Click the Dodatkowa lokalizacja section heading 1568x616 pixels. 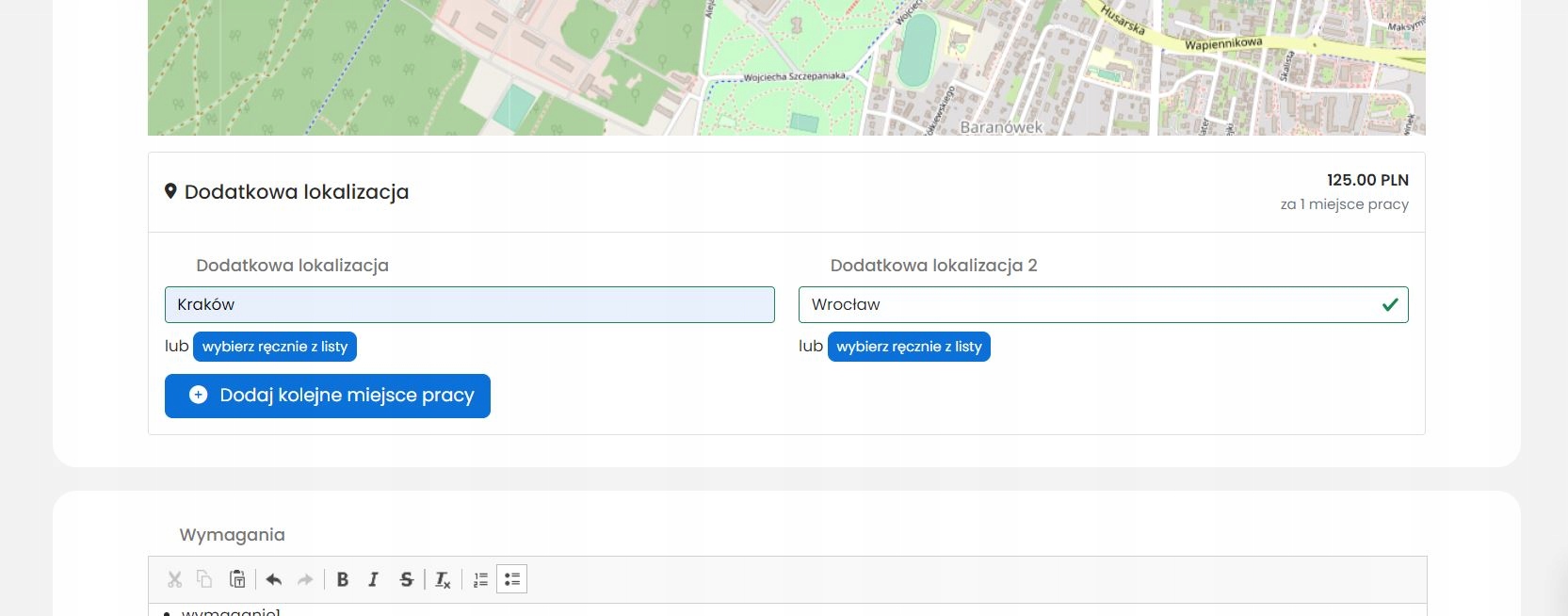pos(297,192)
